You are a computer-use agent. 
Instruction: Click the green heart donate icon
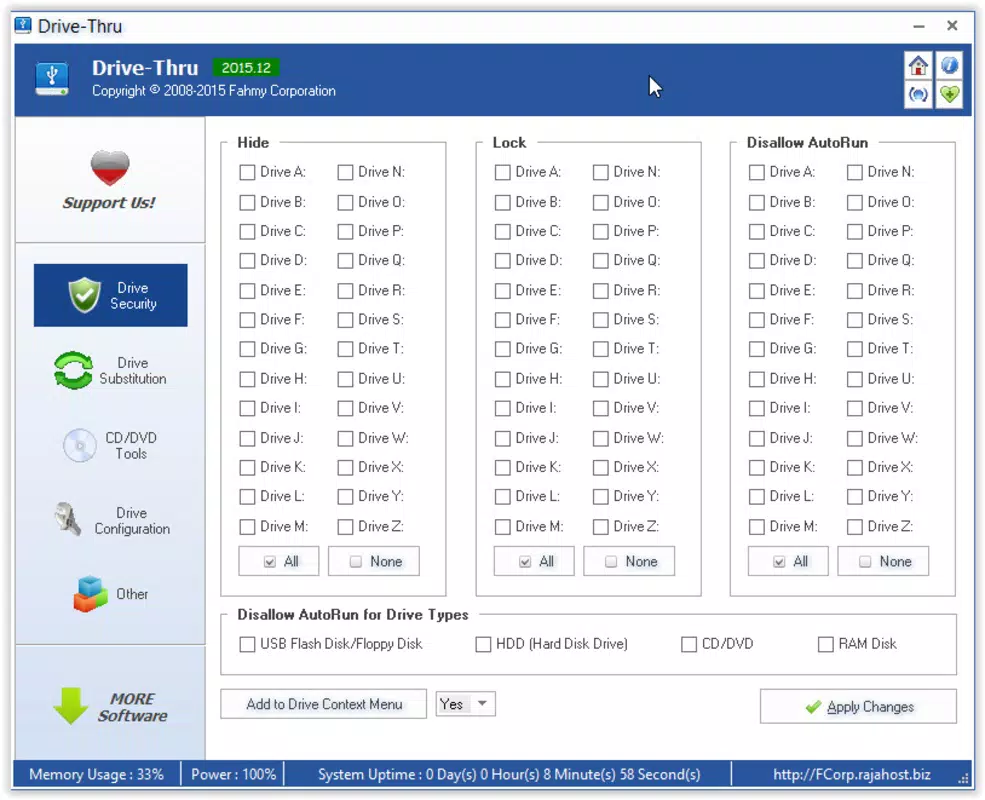click(x=949, y=95)
